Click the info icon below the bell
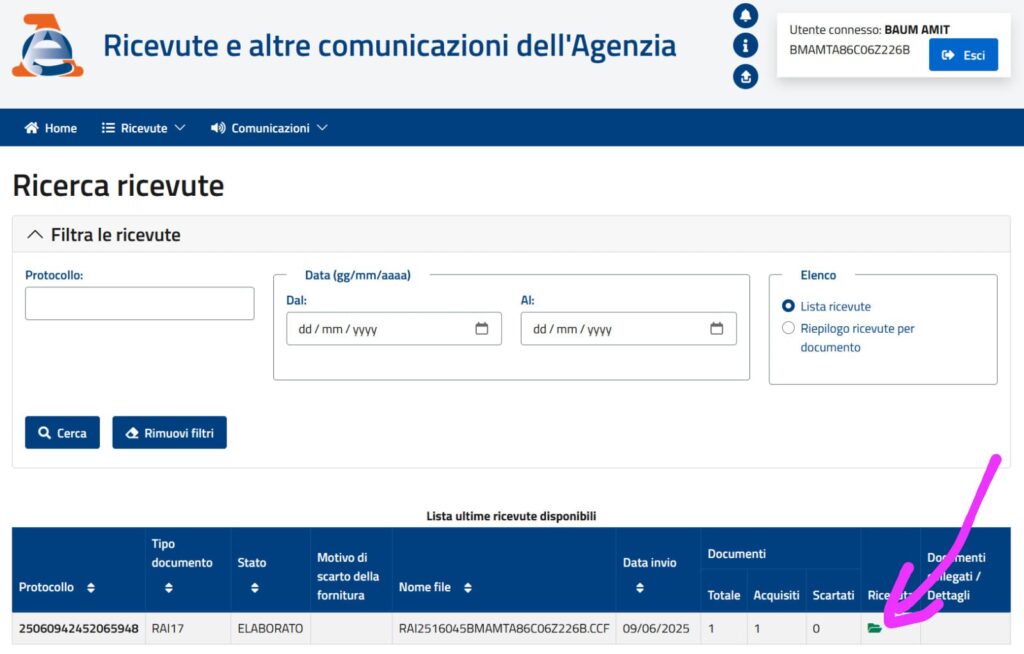 (745, 44)
